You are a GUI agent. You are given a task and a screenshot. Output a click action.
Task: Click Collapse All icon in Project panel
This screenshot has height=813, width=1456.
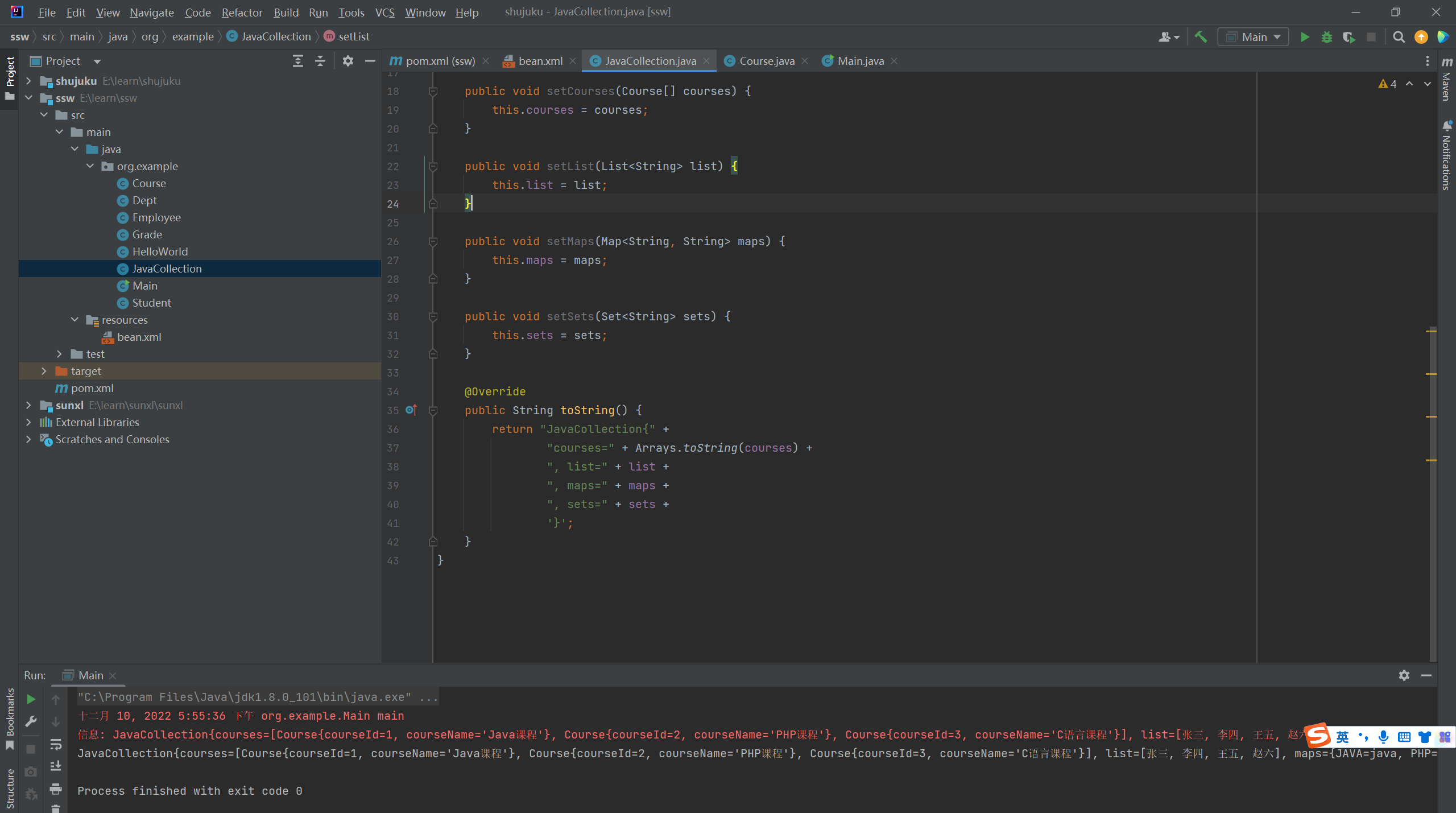[320, 61]
